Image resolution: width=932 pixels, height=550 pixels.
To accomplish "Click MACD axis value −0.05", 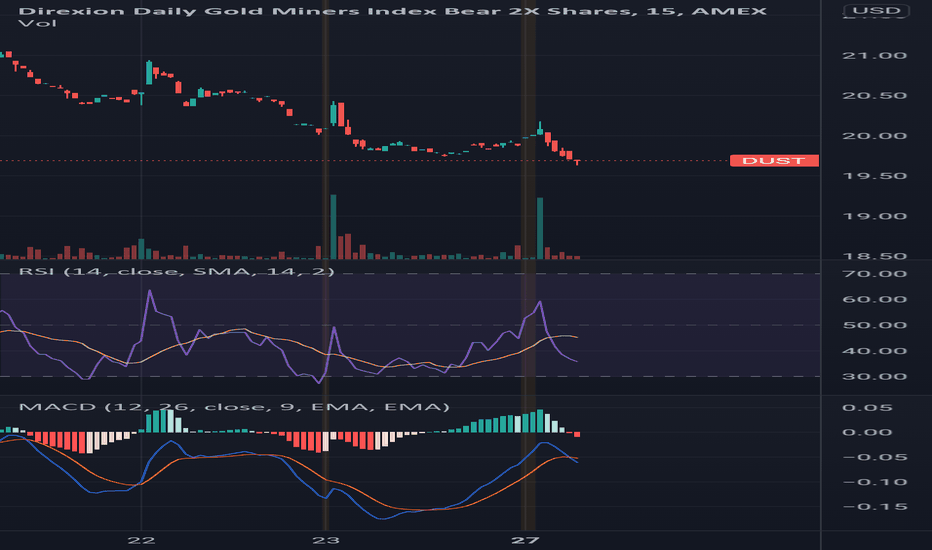I will pos(874,457).
